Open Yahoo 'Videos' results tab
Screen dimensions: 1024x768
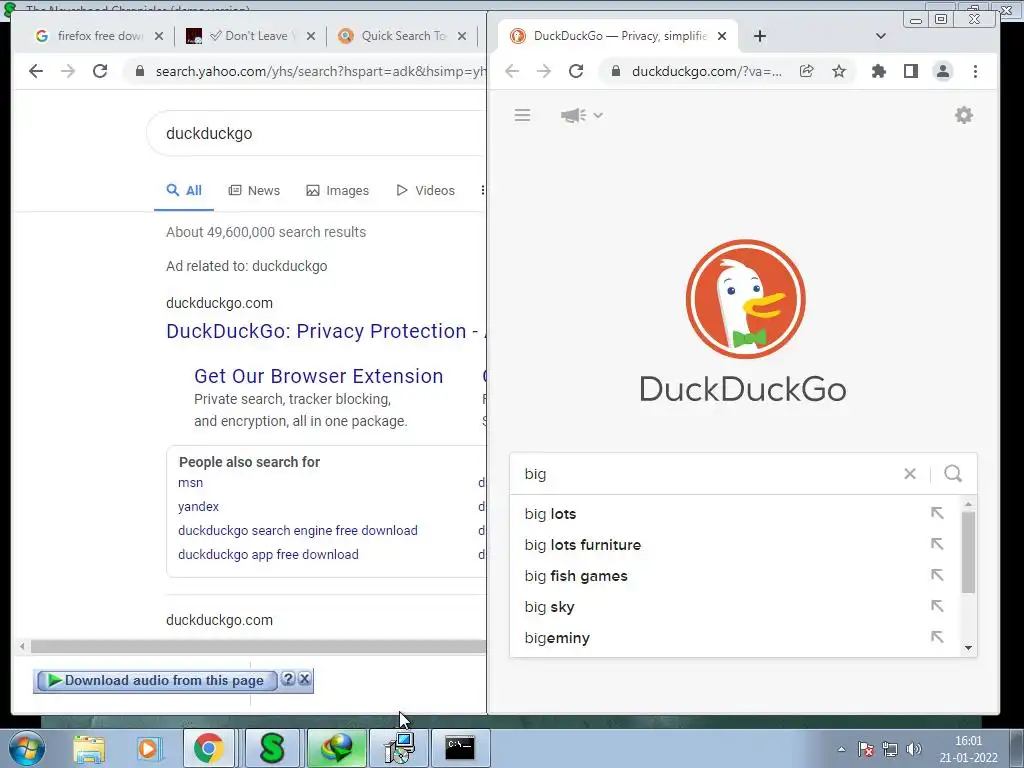click(x=425, y=191)
